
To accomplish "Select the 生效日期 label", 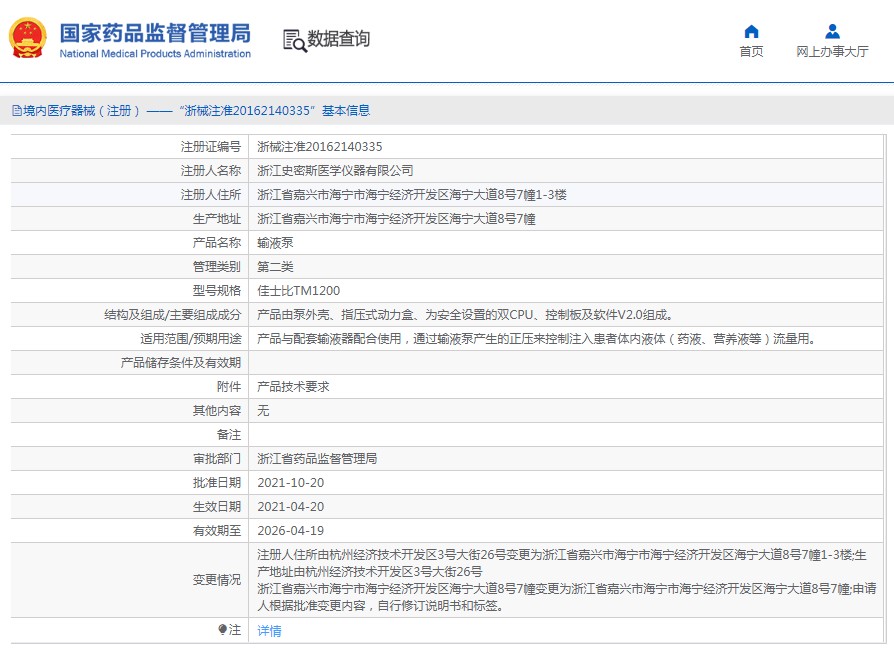I will (217, 506).
